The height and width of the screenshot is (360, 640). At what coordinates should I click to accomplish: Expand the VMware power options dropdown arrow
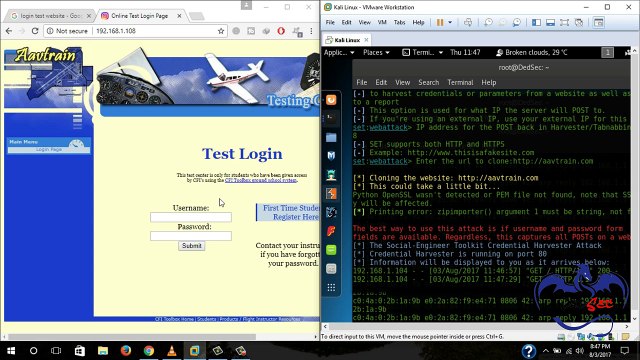450,22
